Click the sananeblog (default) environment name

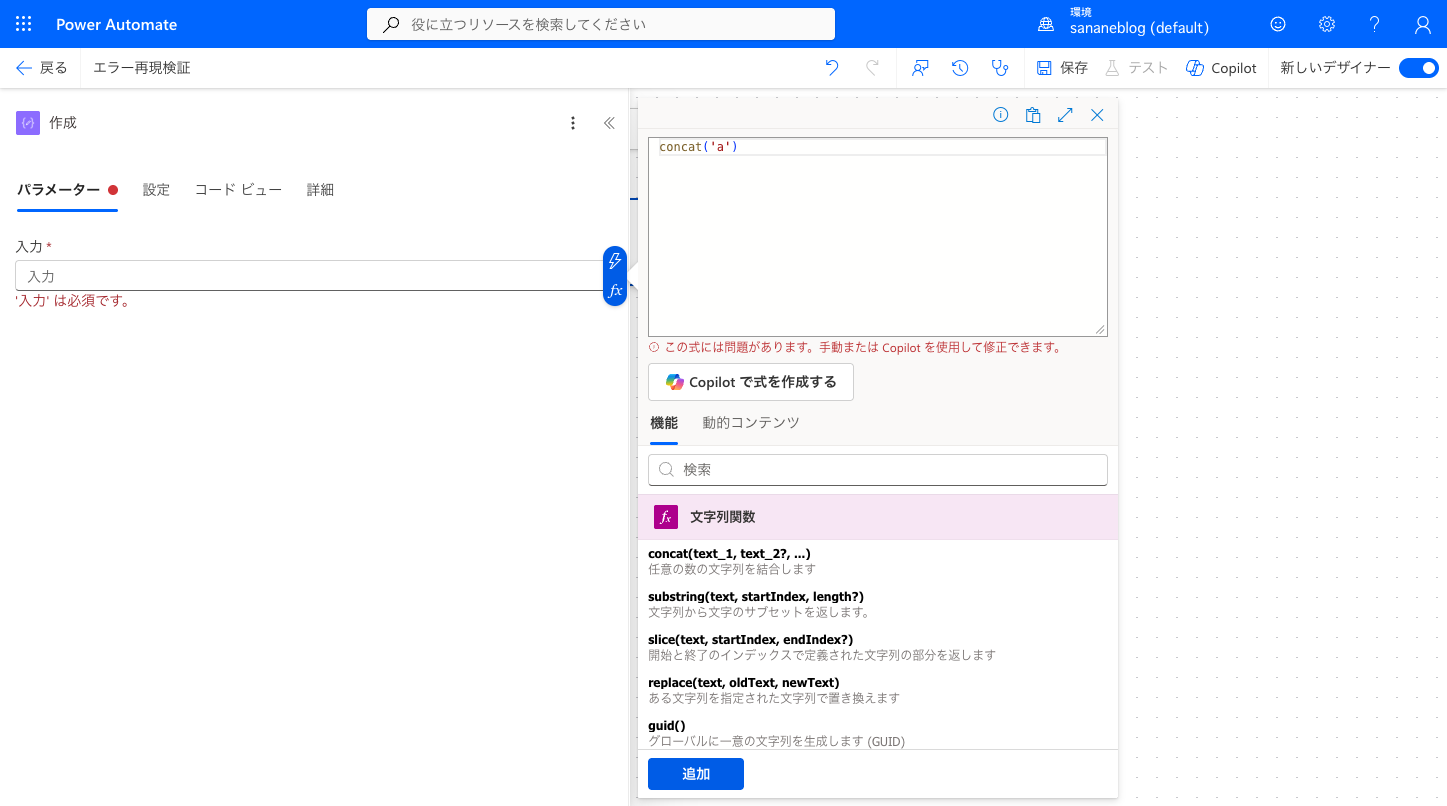point(1139,29)
